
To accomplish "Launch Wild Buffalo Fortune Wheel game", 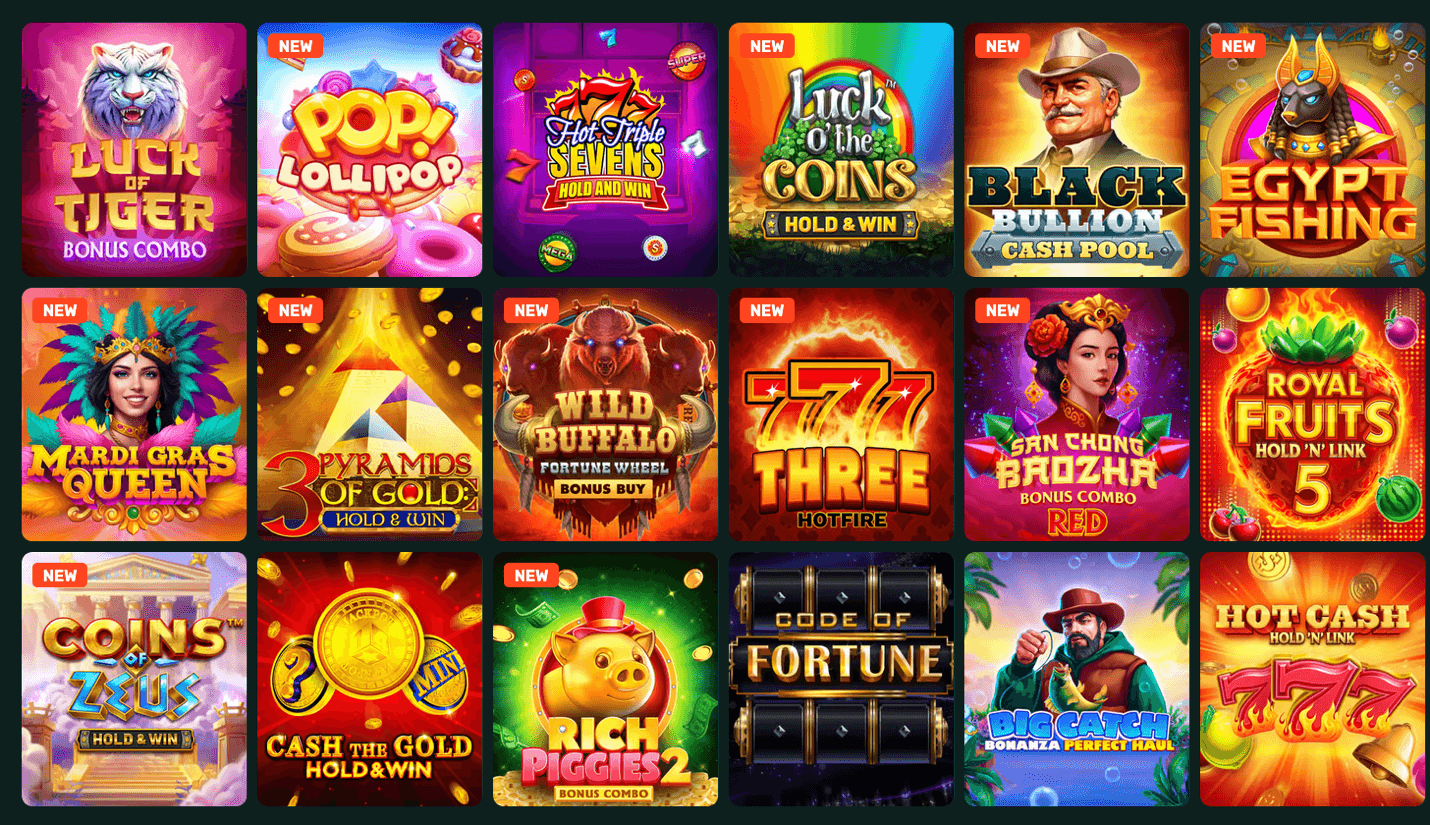I will coord(605,415).
